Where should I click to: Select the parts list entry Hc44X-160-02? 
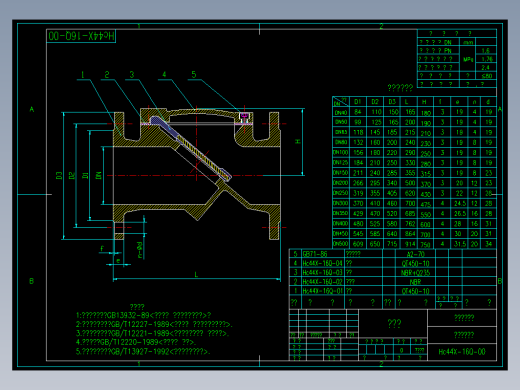pyautogui.click(x=322, y=282)
